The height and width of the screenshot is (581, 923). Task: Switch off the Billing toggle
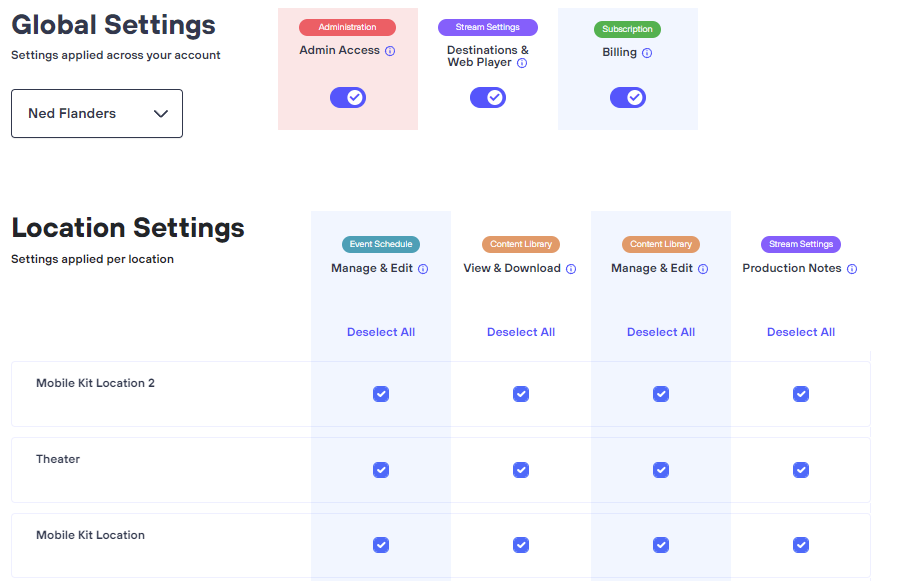coord(628,97)
